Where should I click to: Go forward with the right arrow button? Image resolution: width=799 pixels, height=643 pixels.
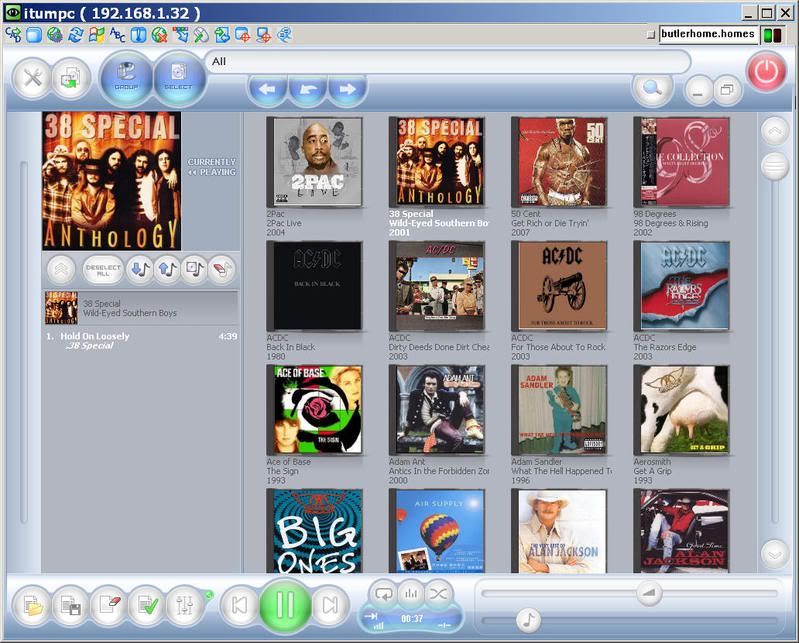tap(347, 90)
